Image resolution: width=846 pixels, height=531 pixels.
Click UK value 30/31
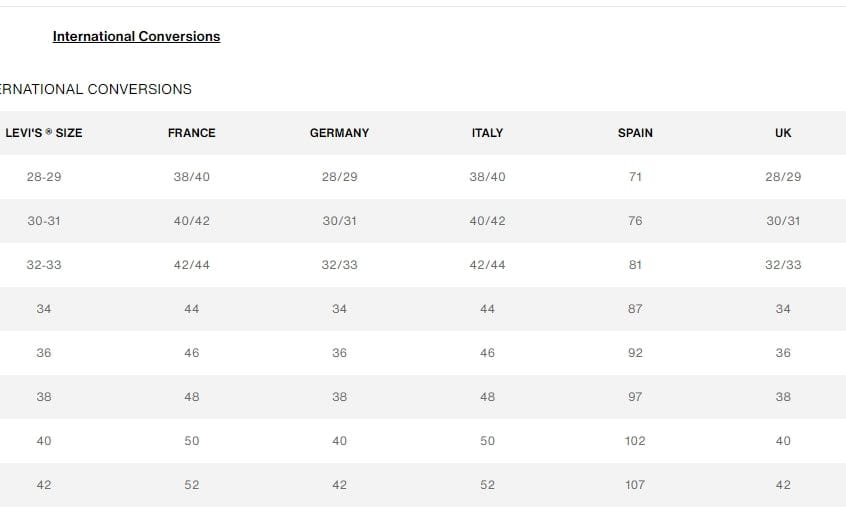783,221
